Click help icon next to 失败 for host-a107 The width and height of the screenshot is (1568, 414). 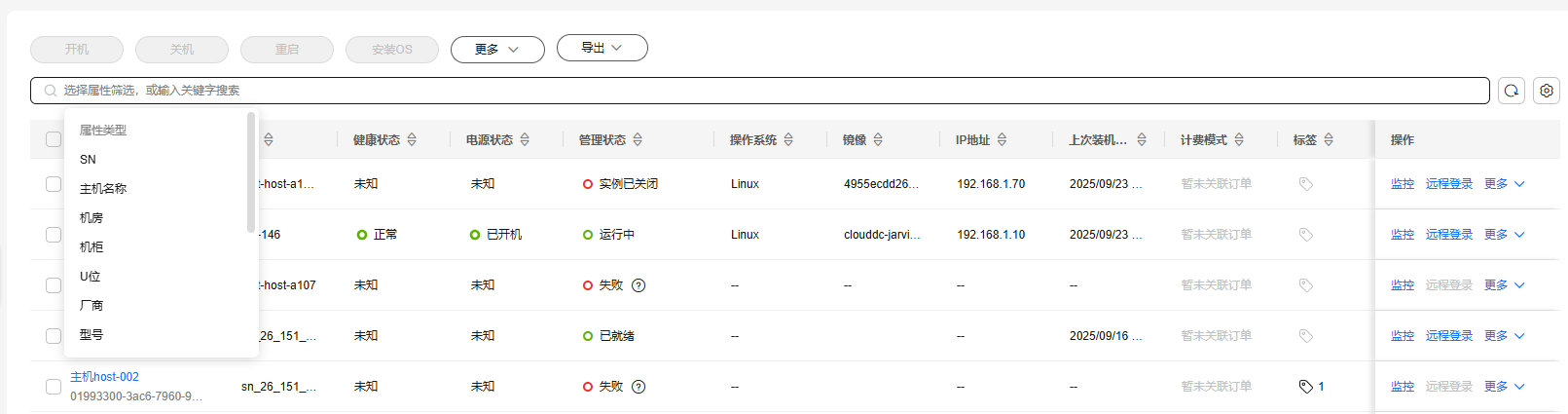pos(638,285)
